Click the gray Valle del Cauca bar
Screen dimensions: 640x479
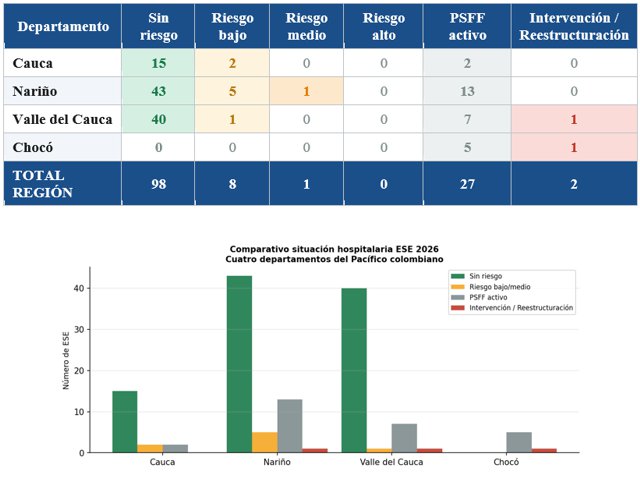click(404, 438)
